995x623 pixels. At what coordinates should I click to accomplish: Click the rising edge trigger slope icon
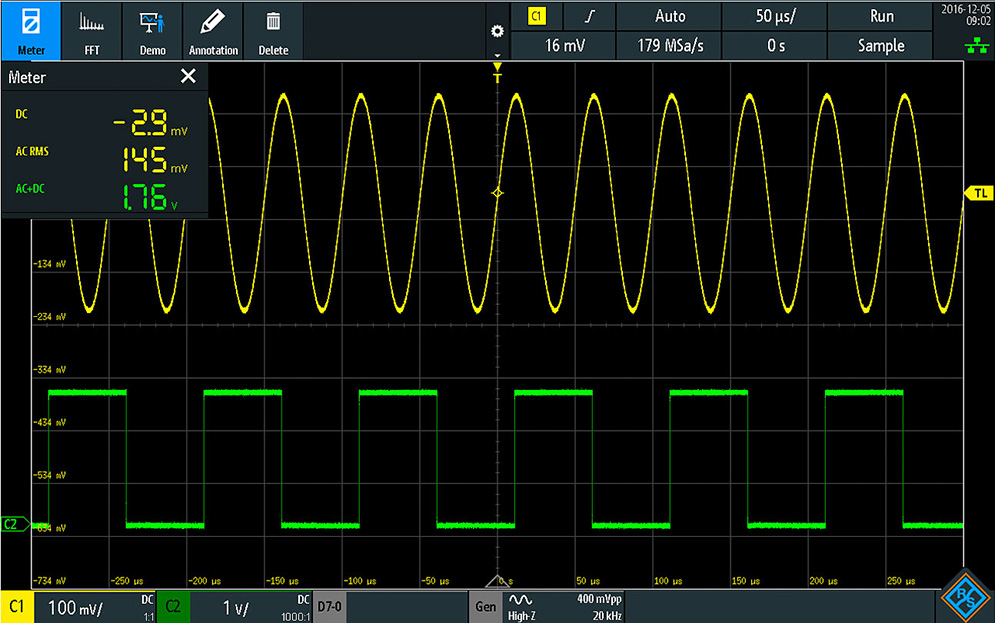pyautogui.click(x=590, y=16)
